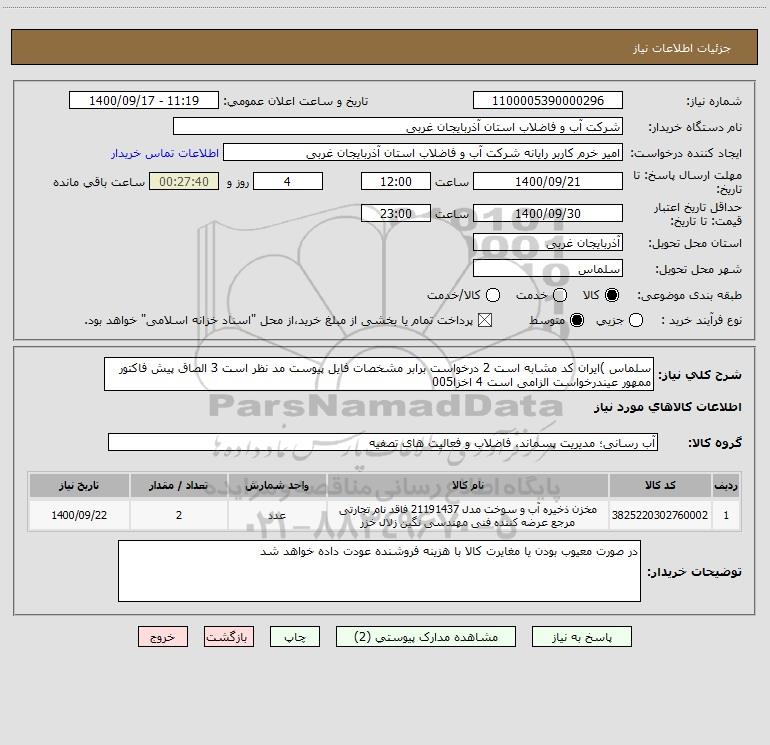Select product name cell مخزن ذخیره آب

(468, 515)
